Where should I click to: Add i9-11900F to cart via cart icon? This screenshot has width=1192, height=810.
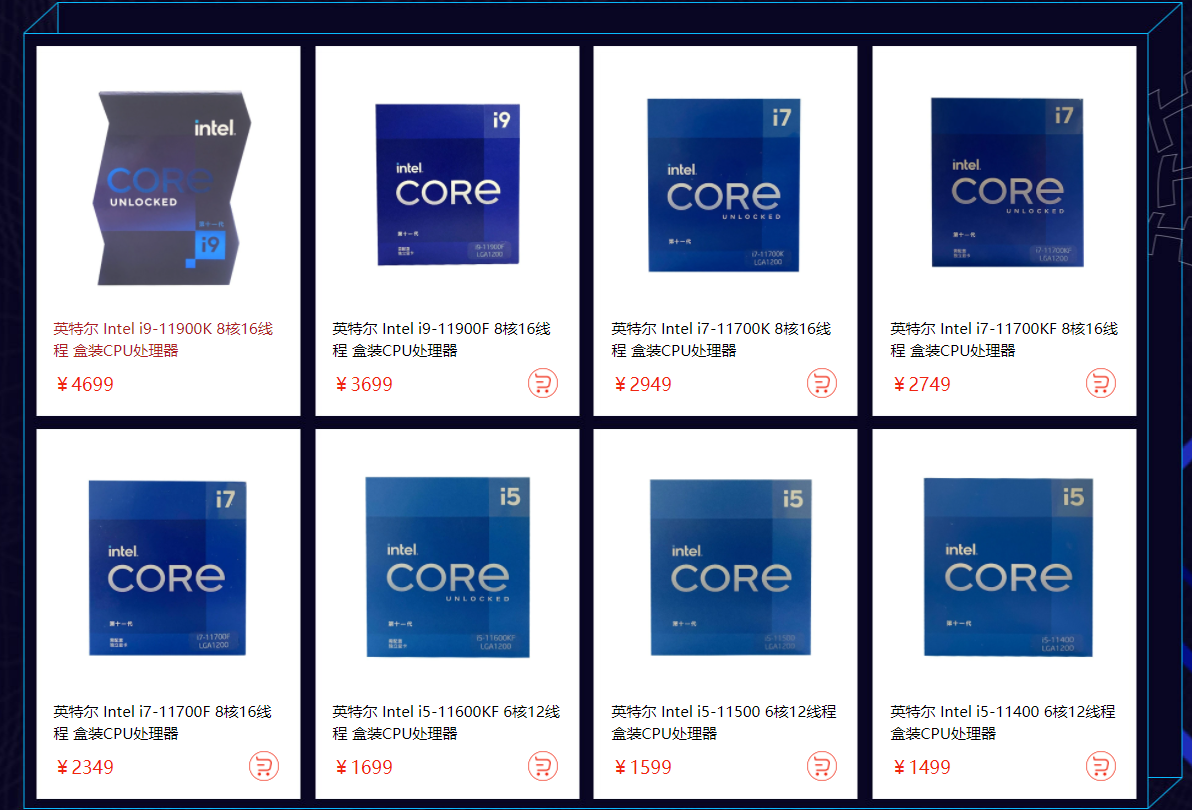543,384
